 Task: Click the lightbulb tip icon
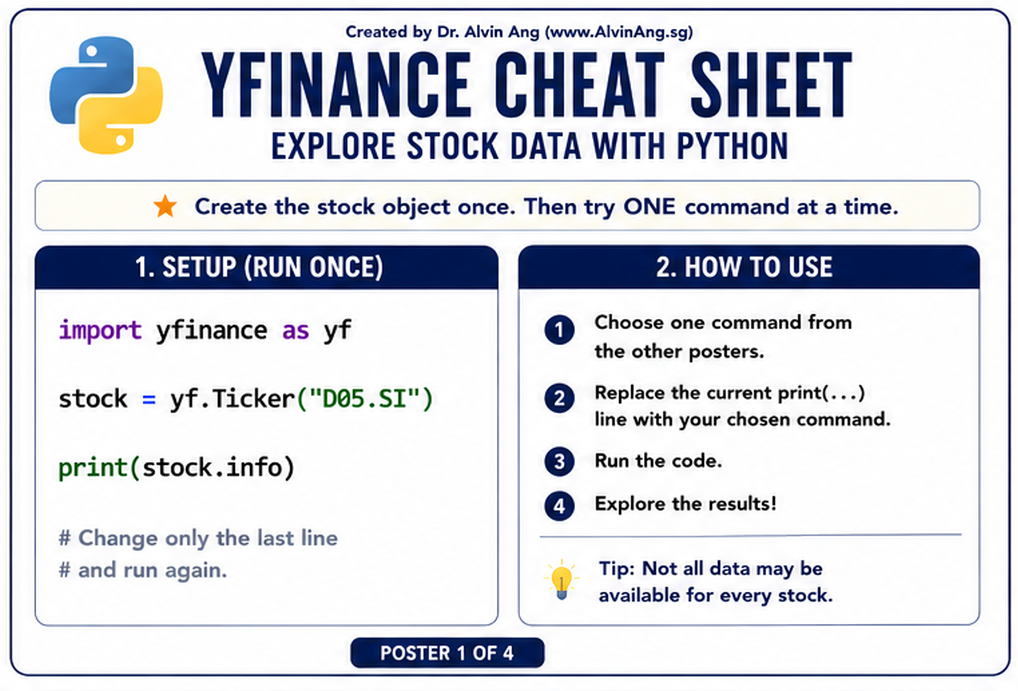(561, 579)
